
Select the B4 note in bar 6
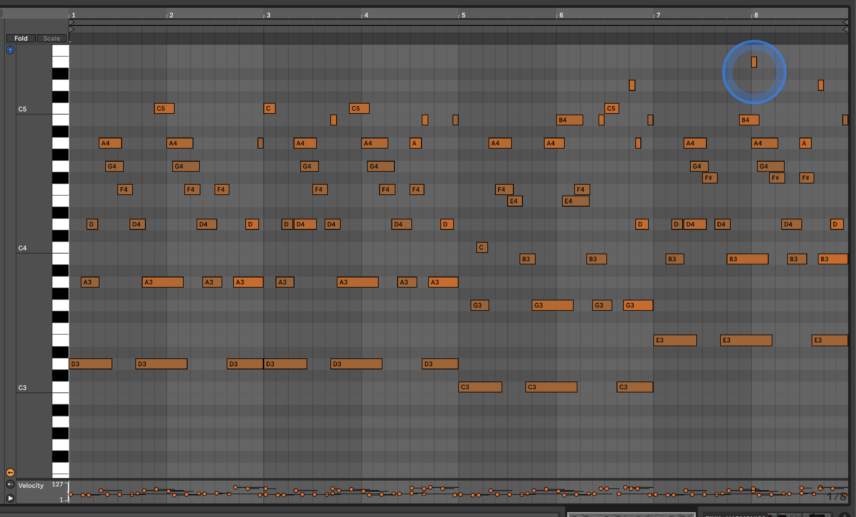pyautogui.click(x=570, y=120)
